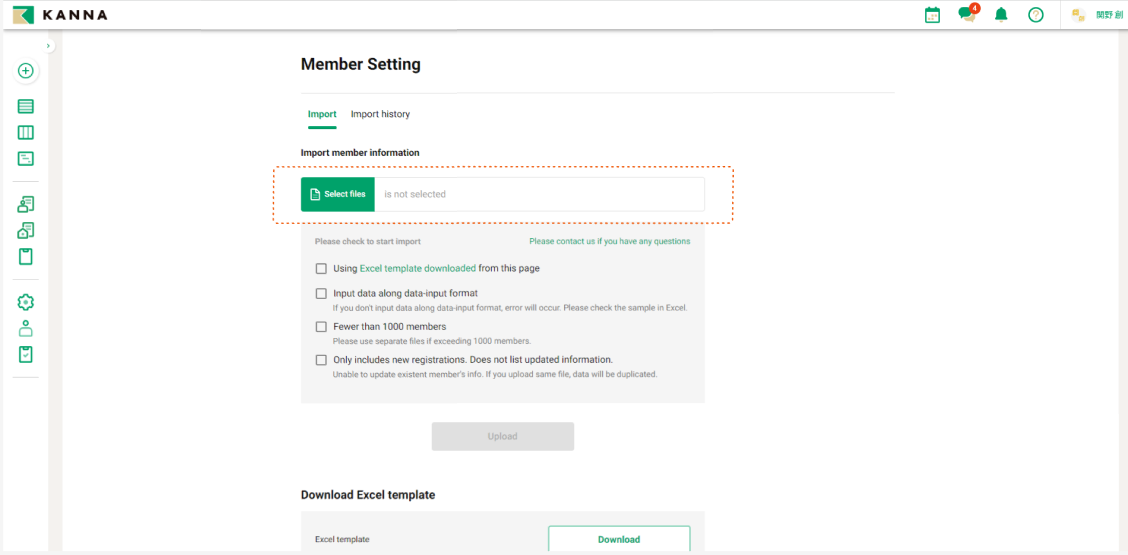Click the plus create icon in sidebar
1128x555 pixels.
tap(26, 71)
